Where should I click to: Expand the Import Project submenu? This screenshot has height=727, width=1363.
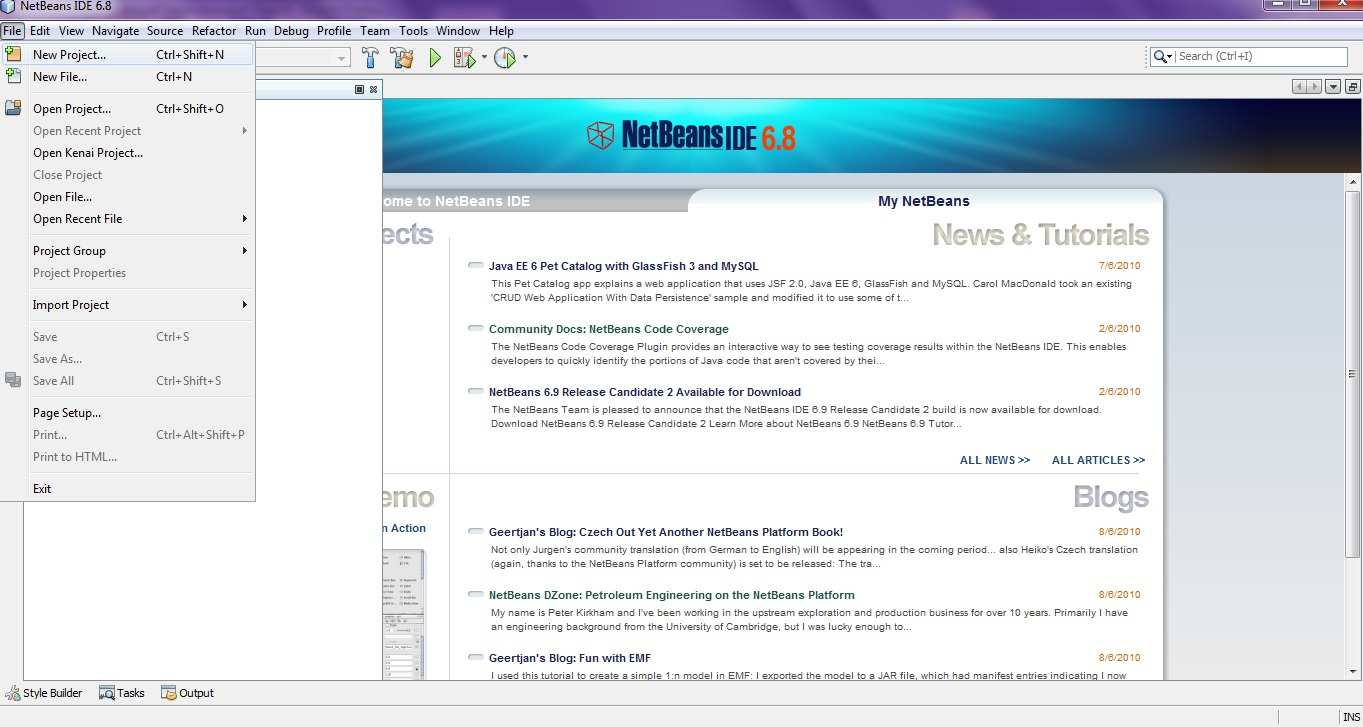pos(244,305)
